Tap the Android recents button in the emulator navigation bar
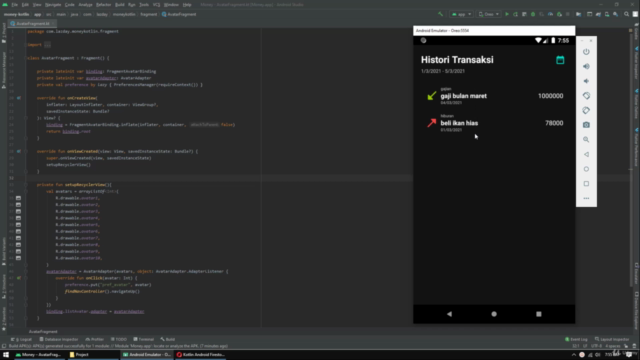The width and height of the screenshot is (640, 360). tap(539, 314)
